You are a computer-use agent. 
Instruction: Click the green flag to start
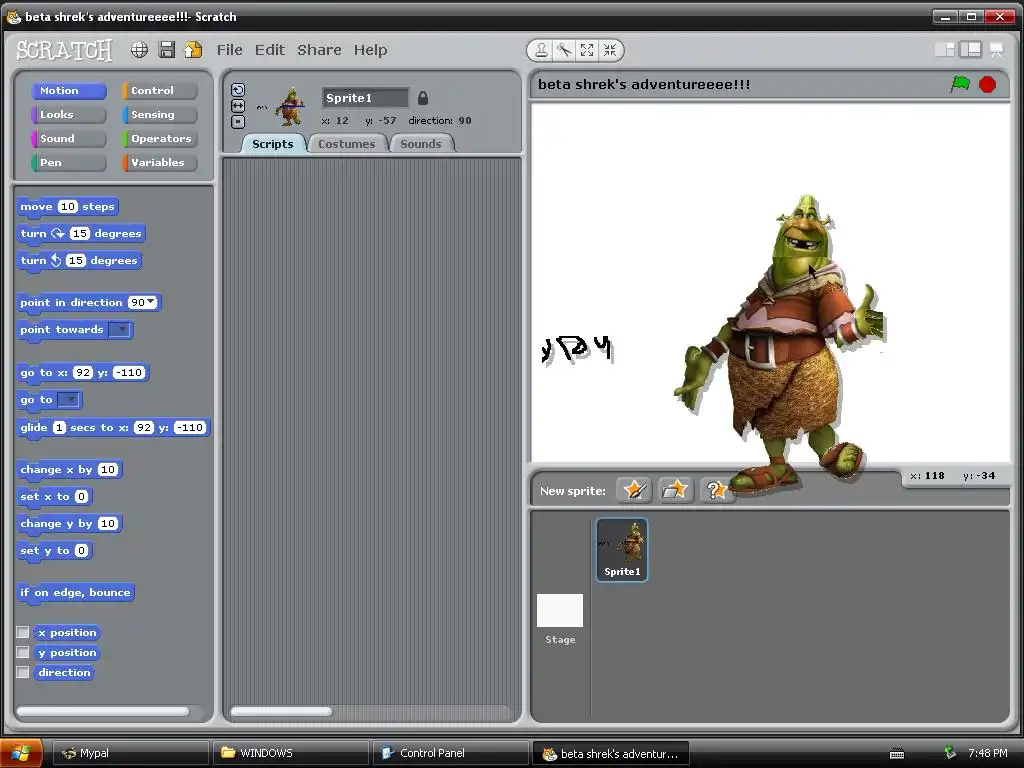pos(960,84)
